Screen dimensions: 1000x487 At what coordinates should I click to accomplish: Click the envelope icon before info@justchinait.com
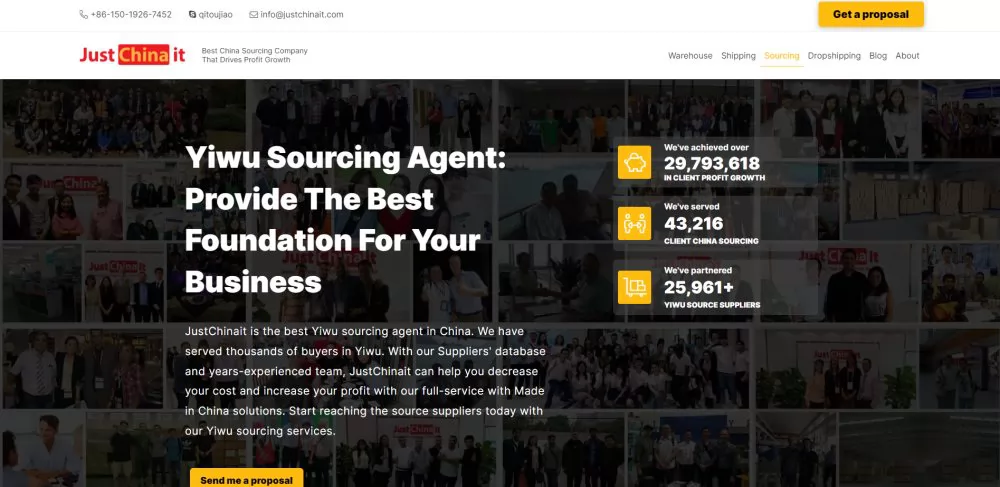(253, 14)
